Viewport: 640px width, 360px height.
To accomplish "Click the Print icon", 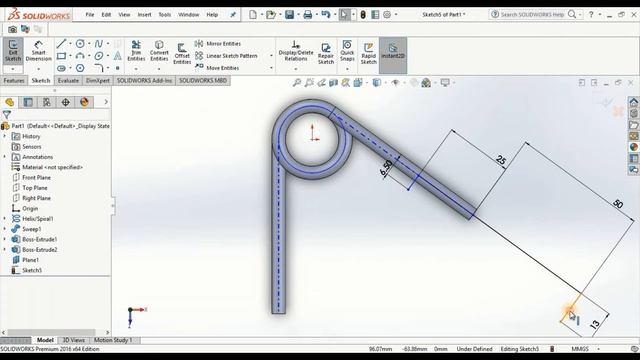I will [x=308, y=15].
